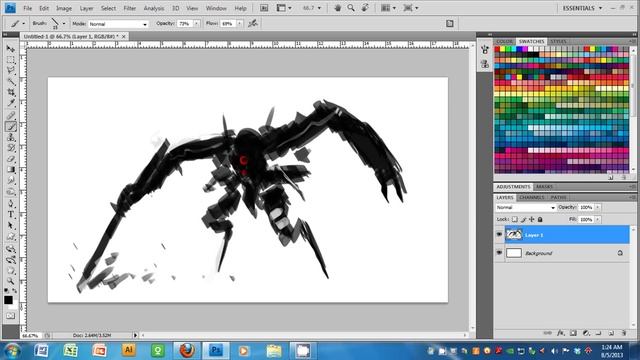Select the Path Selection tool

coord(11,226)
